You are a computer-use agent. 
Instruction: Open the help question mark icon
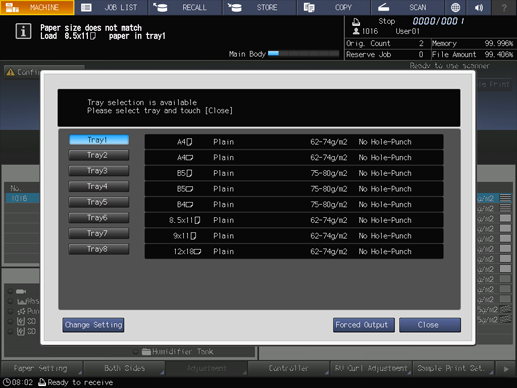click(x=504, y=7)
